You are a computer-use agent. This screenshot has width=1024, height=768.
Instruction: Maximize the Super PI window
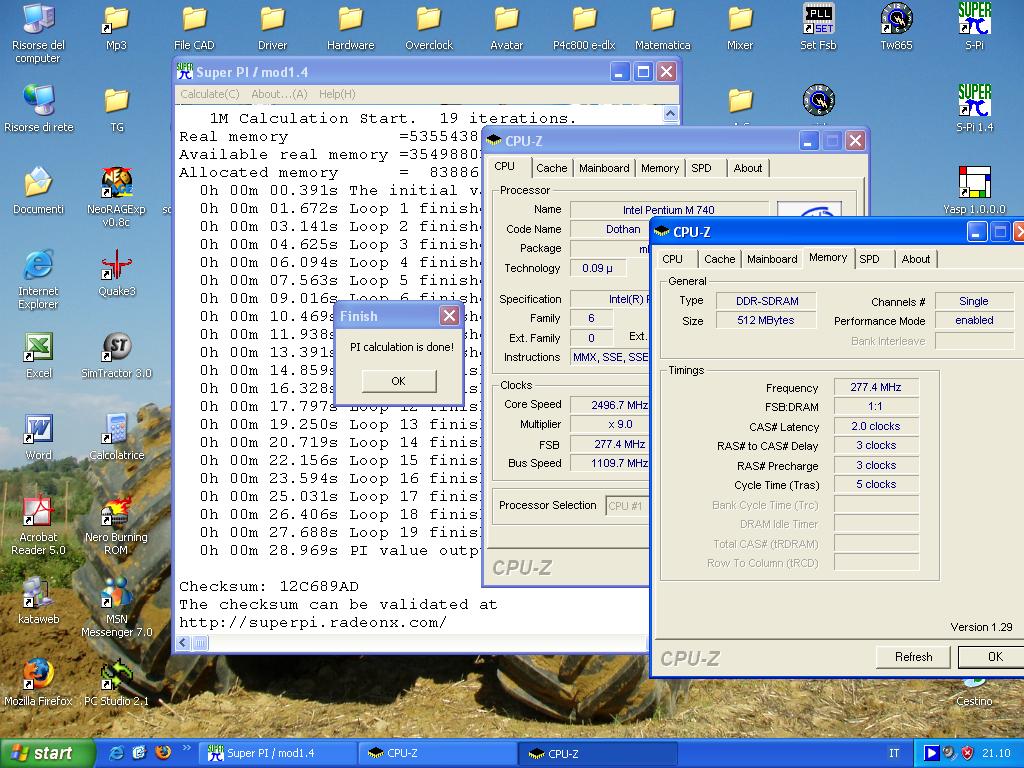point(643,71)
